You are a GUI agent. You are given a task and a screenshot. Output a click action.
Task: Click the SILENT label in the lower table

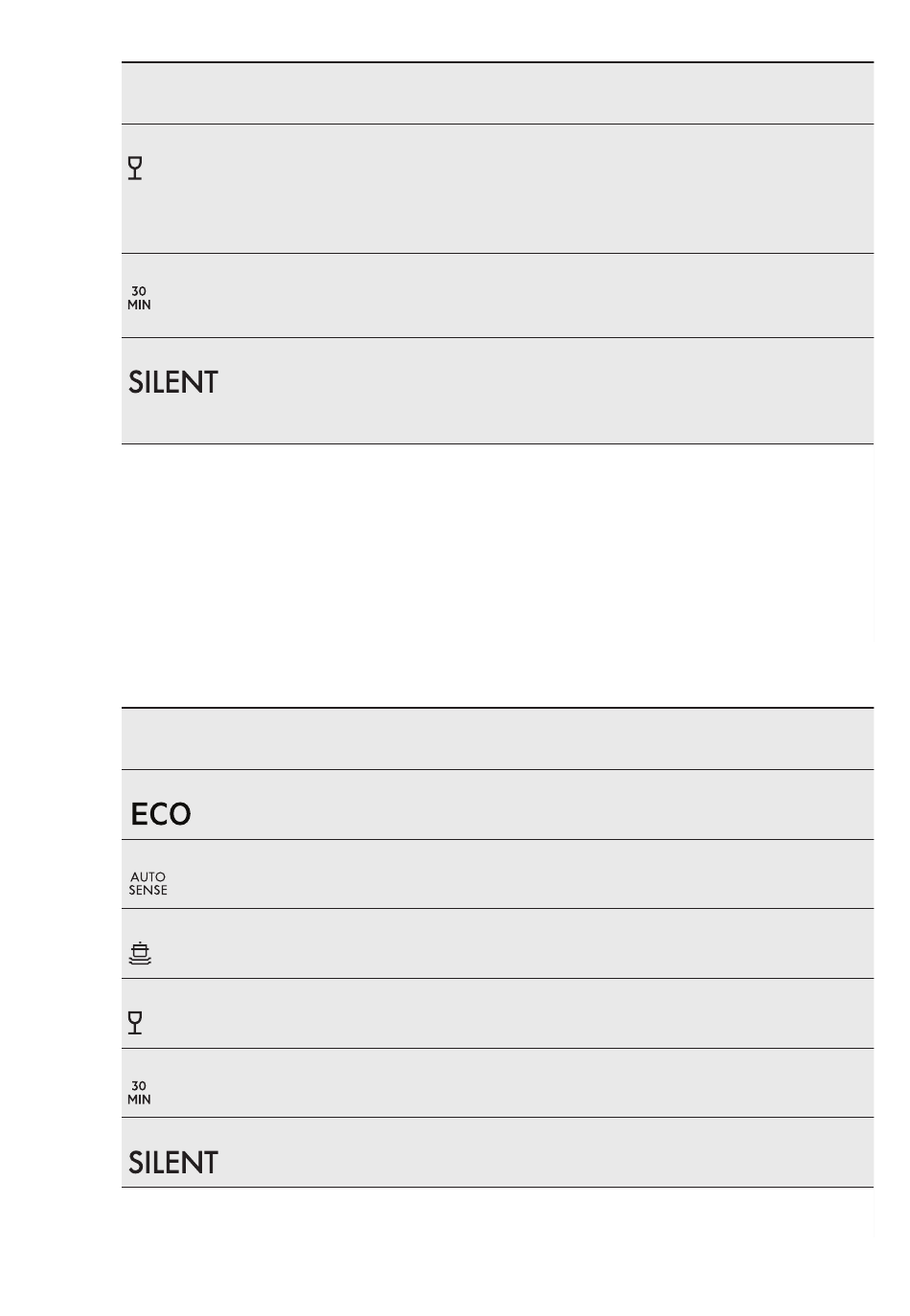(173, 1163)
